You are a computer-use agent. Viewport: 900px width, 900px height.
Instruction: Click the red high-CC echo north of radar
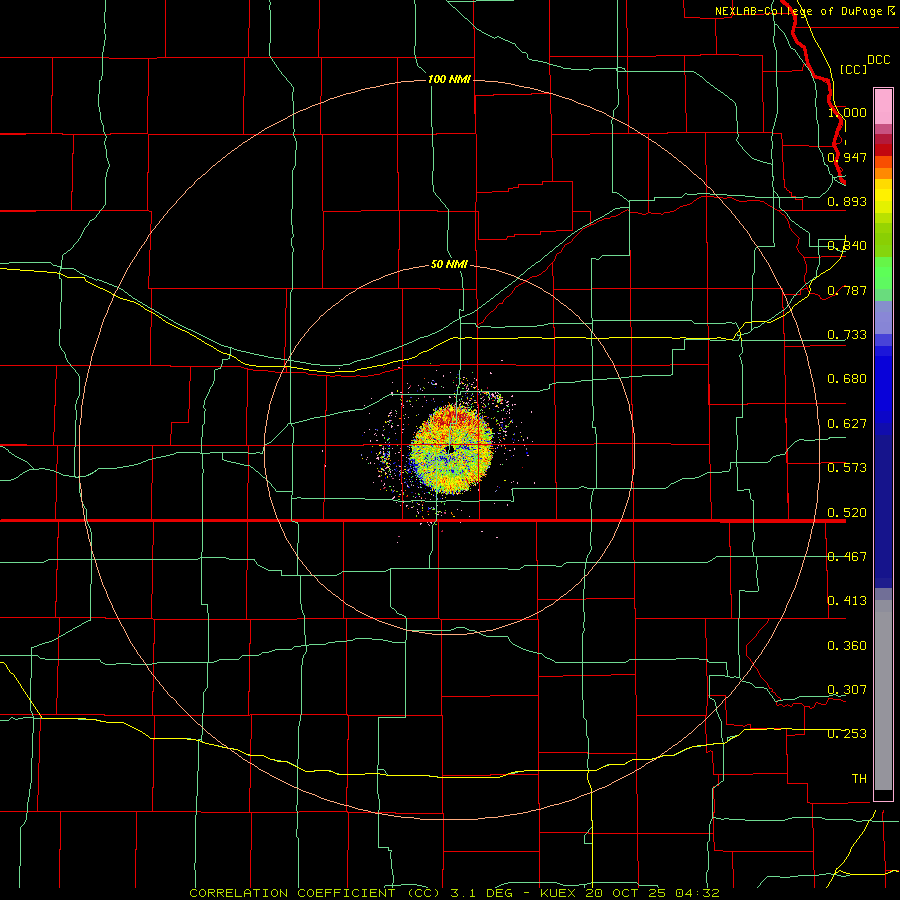coord(453,419)
